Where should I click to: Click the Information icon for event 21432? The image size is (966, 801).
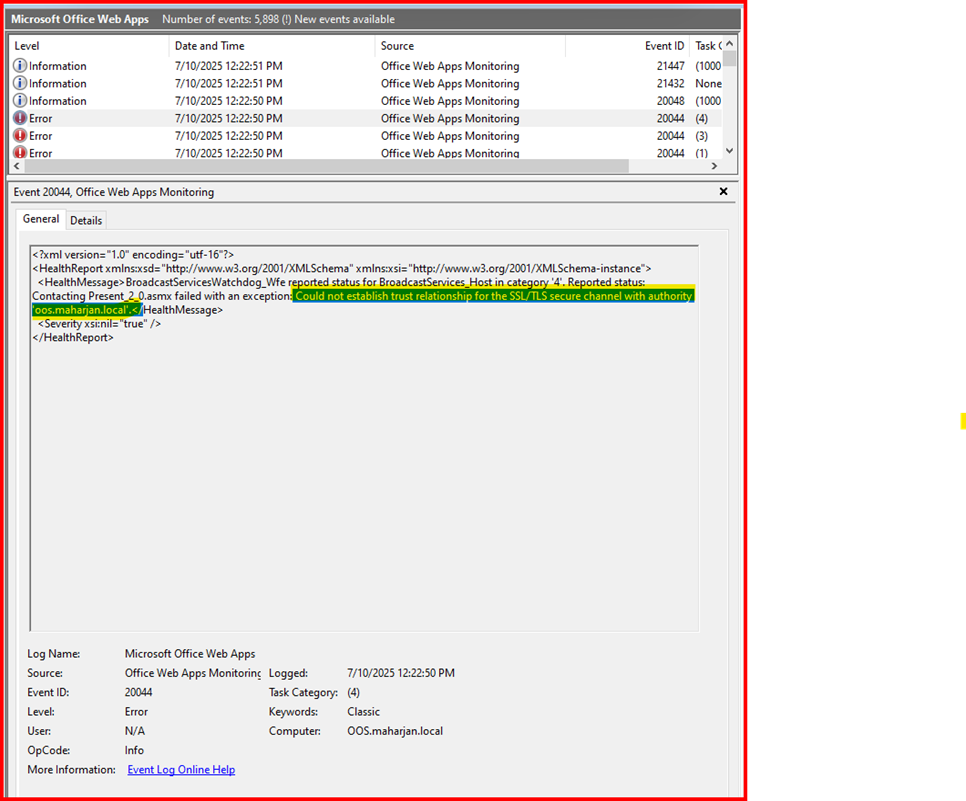pyautogui.click(x=20, y=84)
